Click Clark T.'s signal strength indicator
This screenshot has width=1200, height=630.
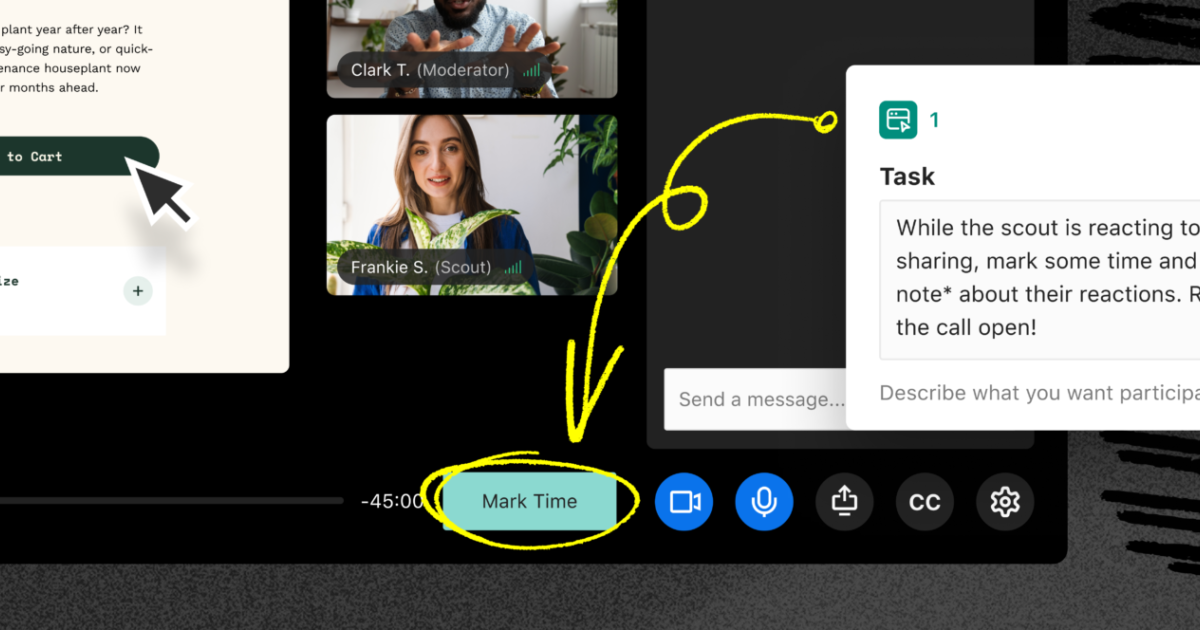[531, 70]
